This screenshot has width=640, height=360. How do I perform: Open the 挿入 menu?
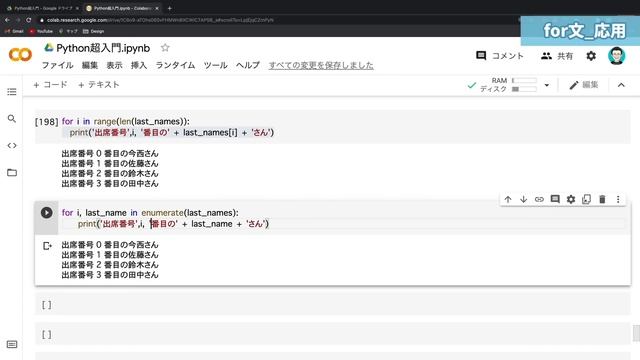point(139,65)
